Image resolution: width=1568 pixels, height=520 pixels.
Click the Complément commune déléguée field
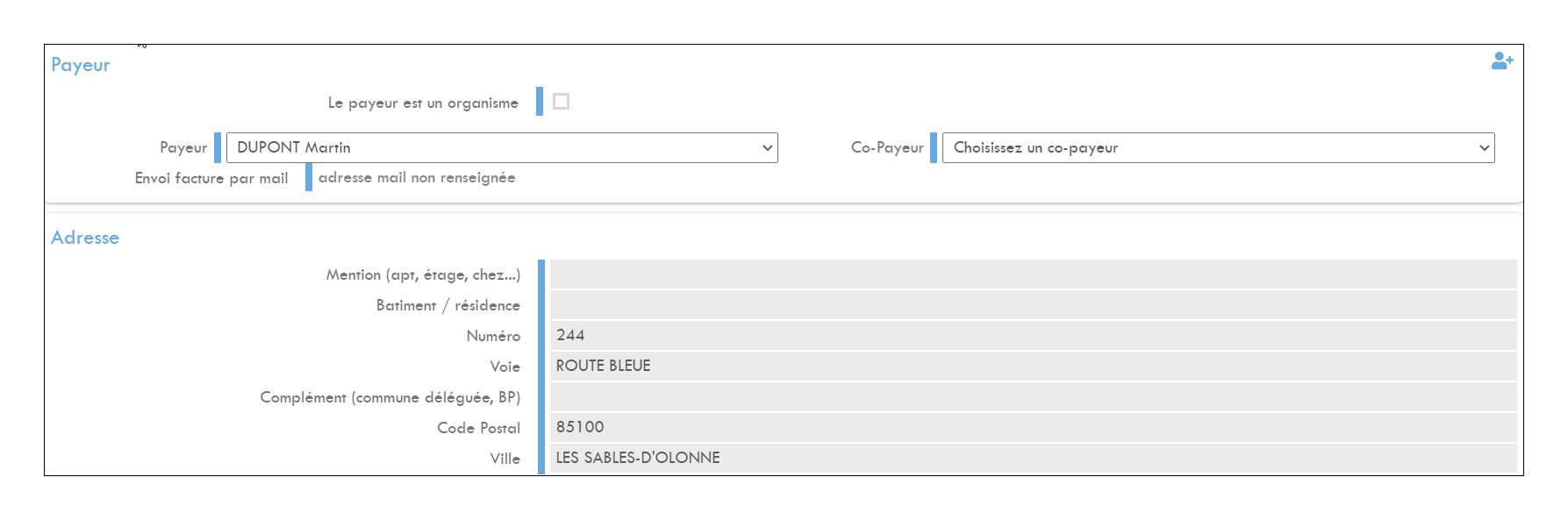(x=1033, y=397)
